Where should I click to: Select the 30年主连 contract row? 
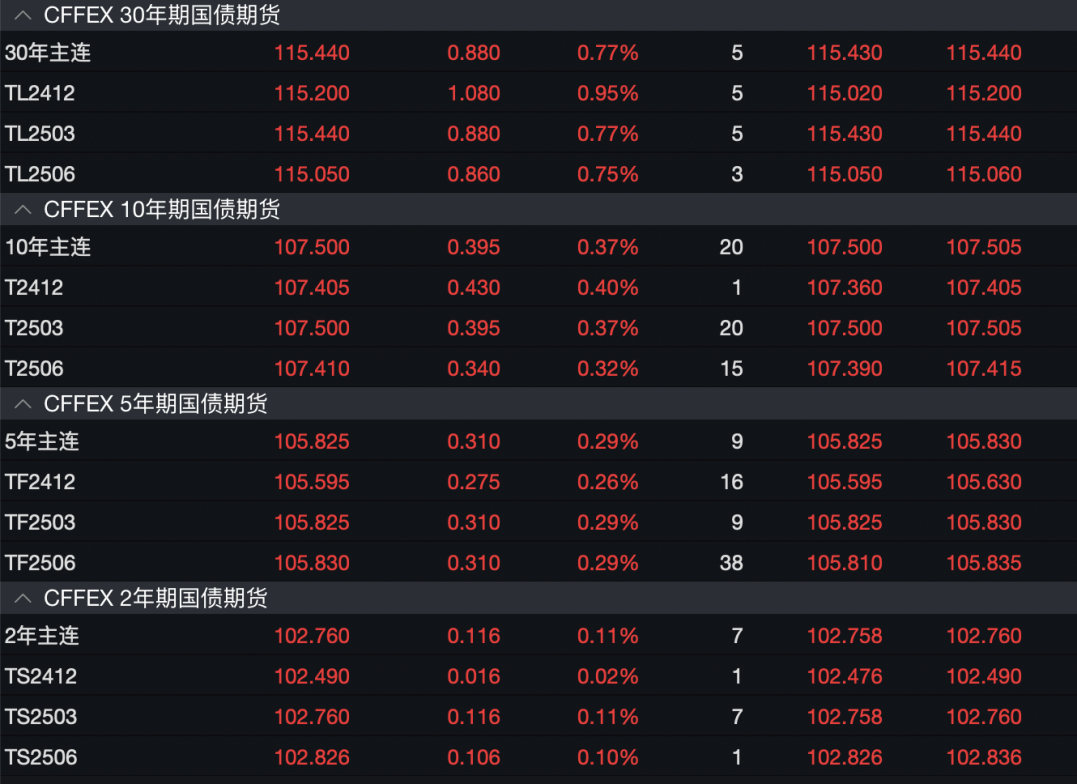(x=47, y=53)
